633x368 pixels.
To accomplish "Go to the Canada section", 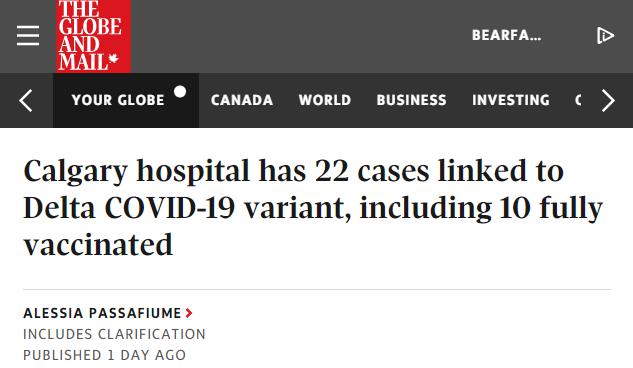I will pyautogui.click(x=242, y=100).
